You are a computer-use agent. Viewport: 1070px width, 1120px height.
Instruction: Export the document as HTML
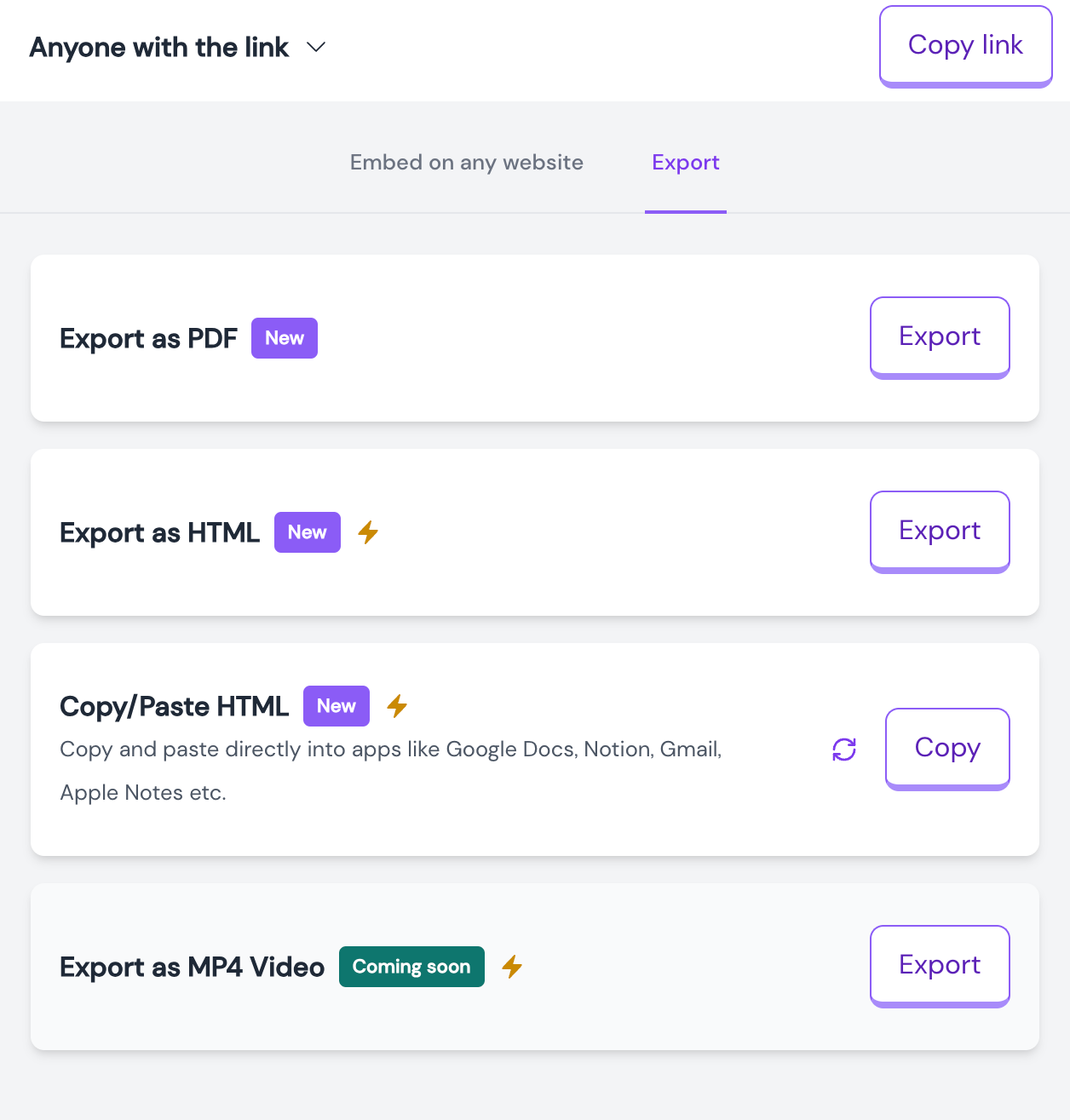tap(940, 531)
